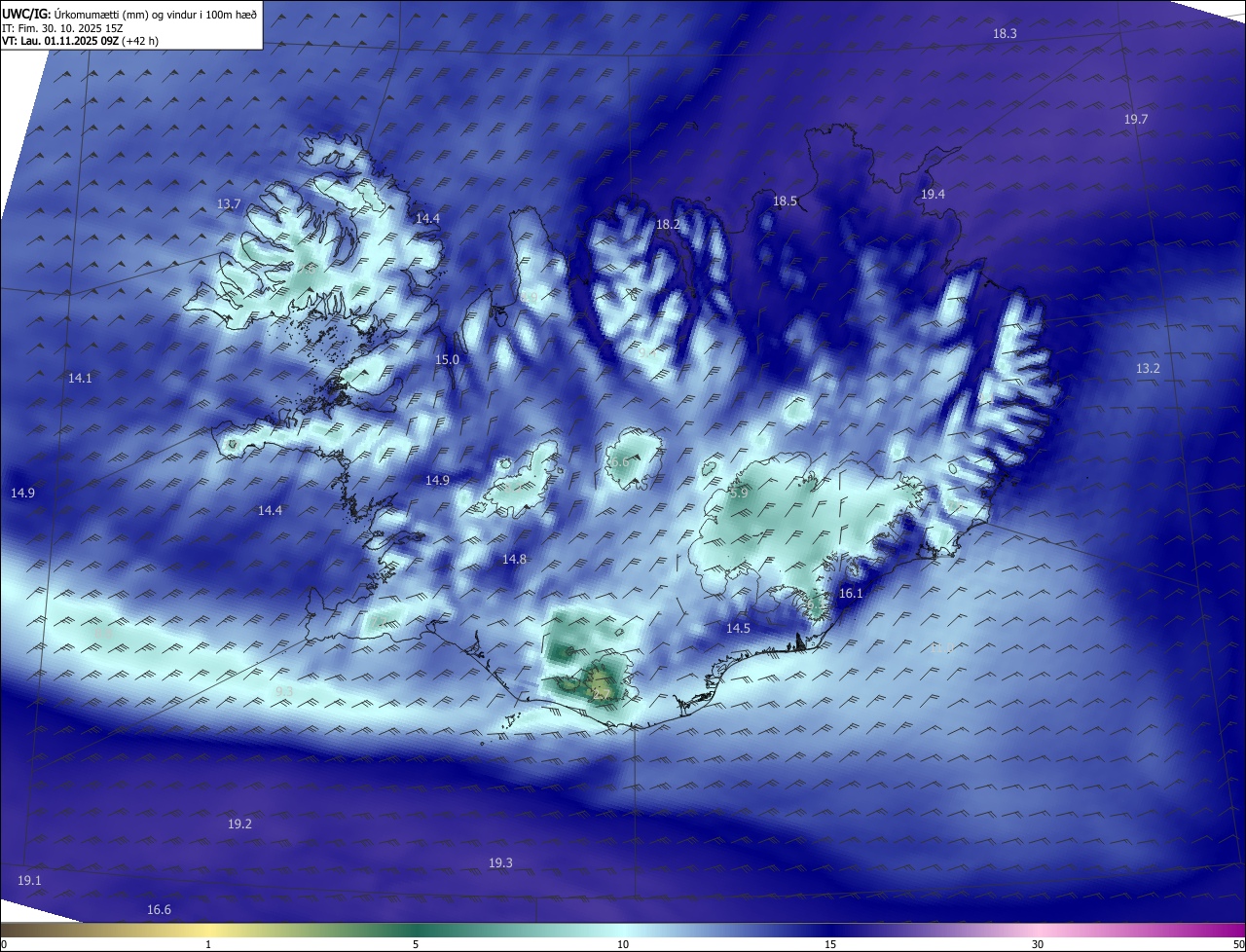The width and height of the screenshot is (1246, 952).
Task: Select the 19.2 value label
Action: [x=239, y=824]
